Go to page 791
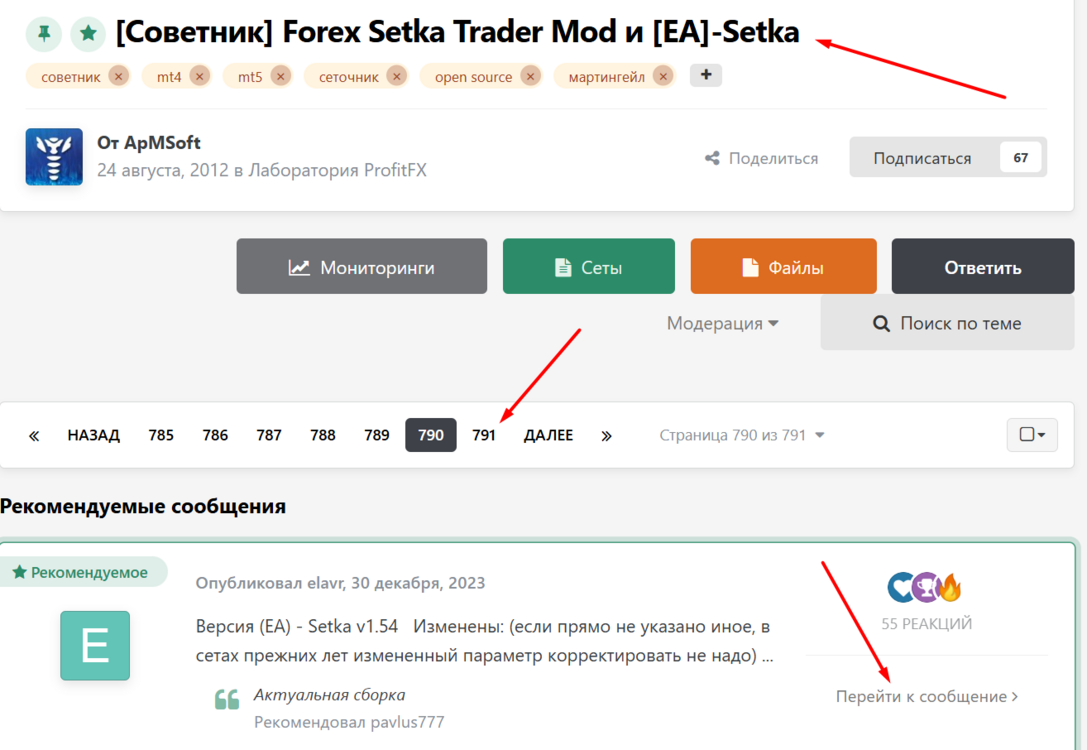The height and width of the screenshot is (750, 1087). 484,435
